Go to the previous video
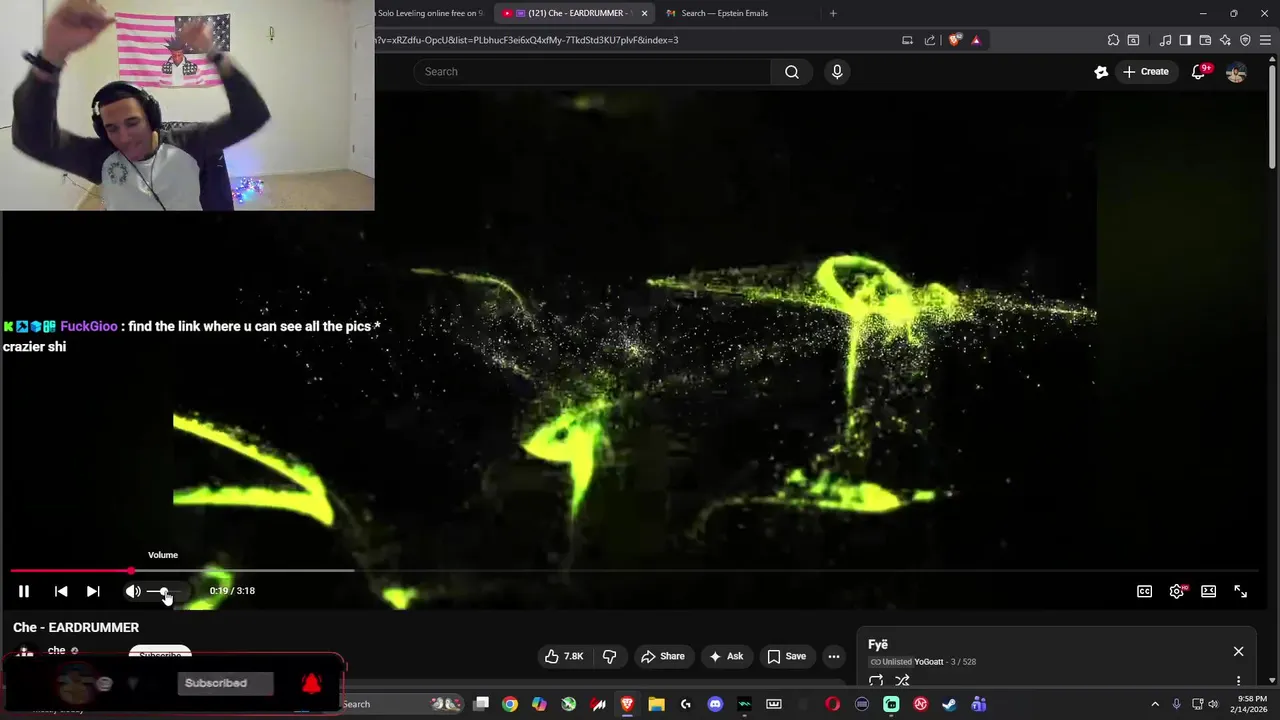 [x=61, y=591]
